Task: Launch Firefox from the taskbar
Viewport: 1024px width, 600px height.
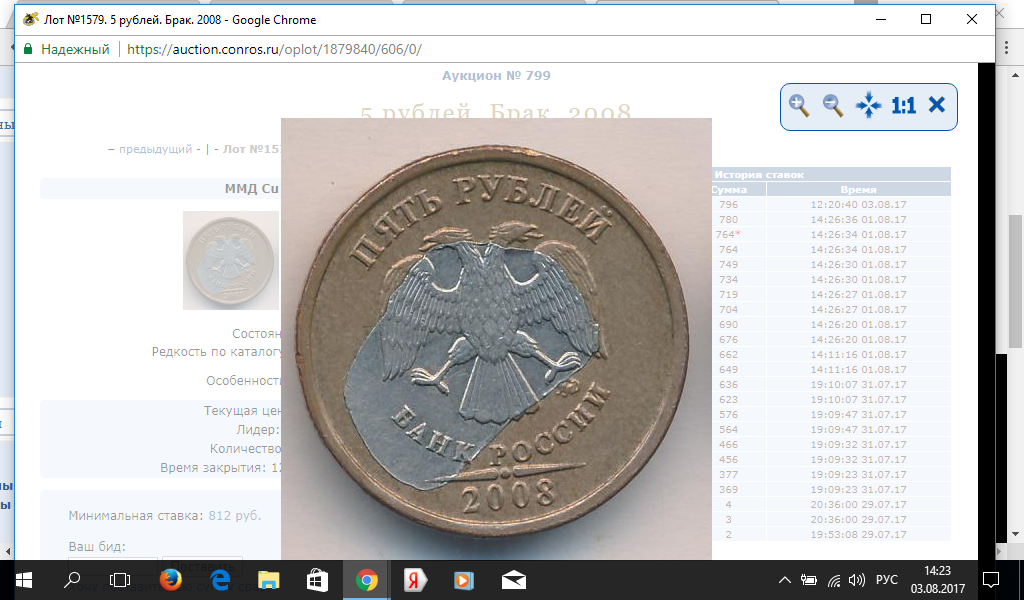Action: (x=170, y=580)
